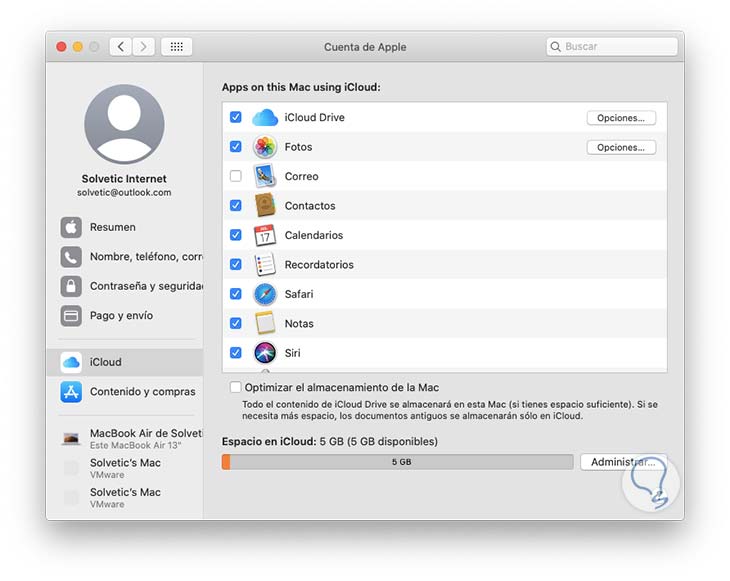Open Contraseña y seguridad section
Viewport: 730px width, 581px height.
(x=125, y=286)
